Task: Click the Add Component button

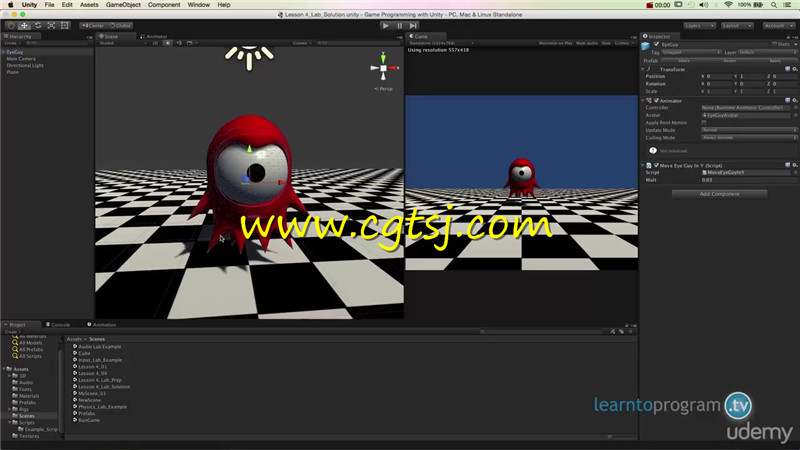Action: (719, 194)
